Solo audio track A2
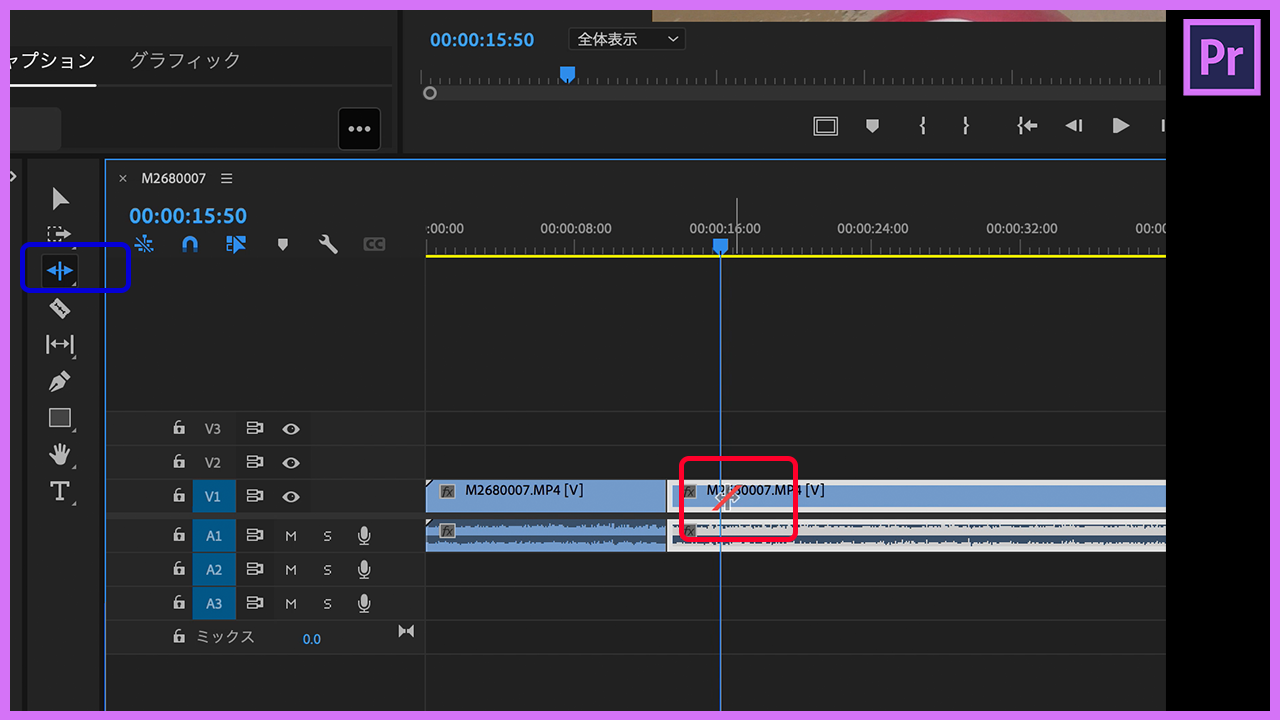 coord(327,571)
